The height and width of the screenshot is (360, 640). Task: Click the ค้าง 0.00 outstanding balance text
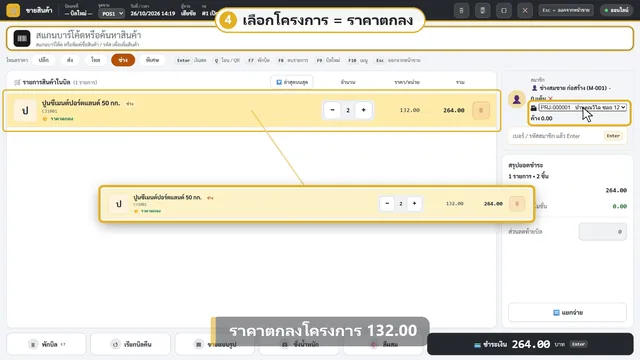coord(541,118)
